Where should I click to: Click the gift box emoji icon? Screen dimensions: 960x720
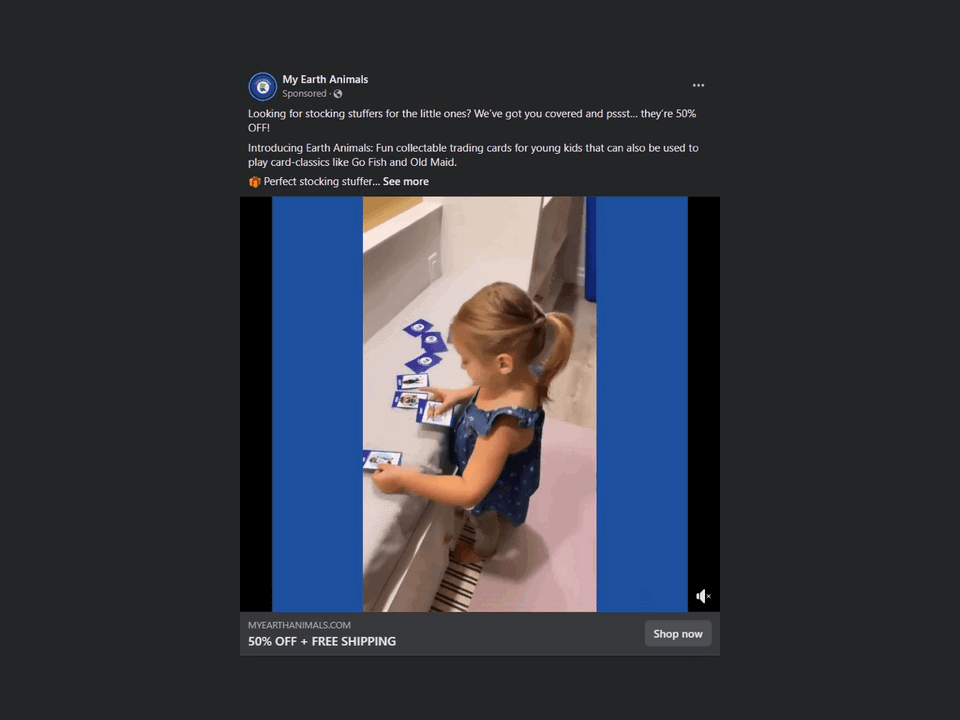pyautogui.click(x=254, y=182)
